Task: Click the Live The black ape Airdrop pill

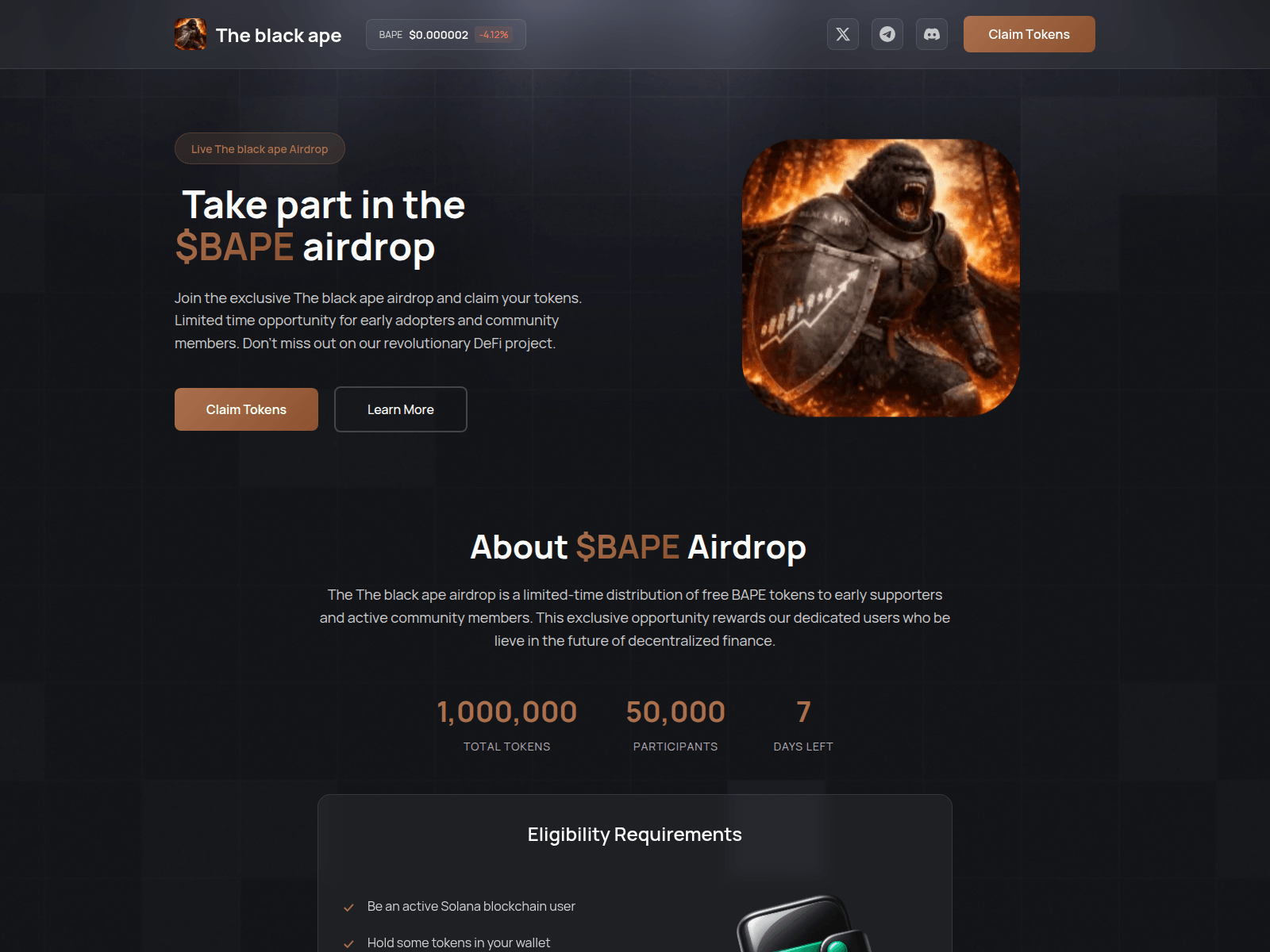Action: [260, 148]
